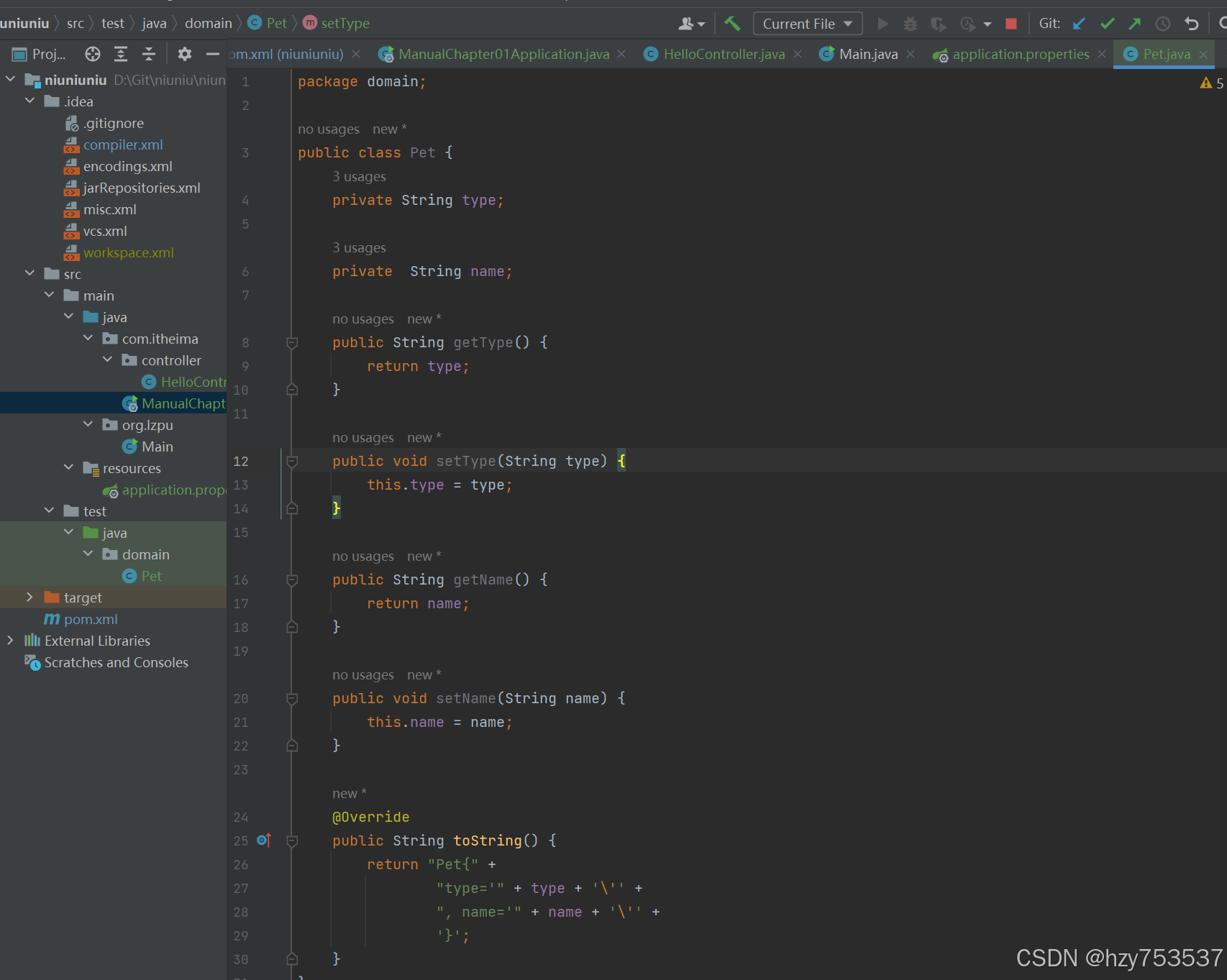Run the current file configuration
The image size is (1227, 980).
[x=882, y=23]
